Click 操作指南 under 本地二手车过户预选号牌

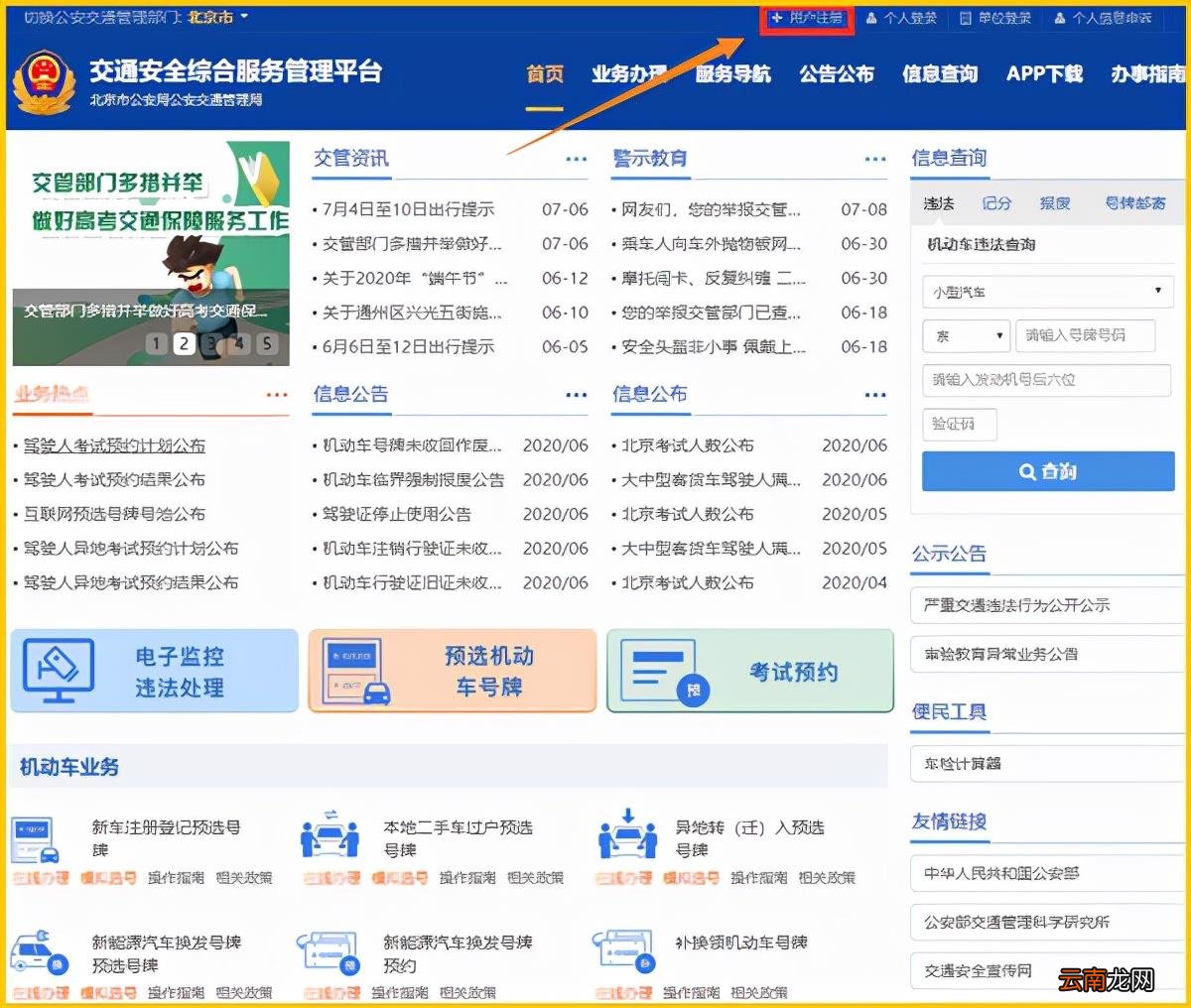(468, 878)
